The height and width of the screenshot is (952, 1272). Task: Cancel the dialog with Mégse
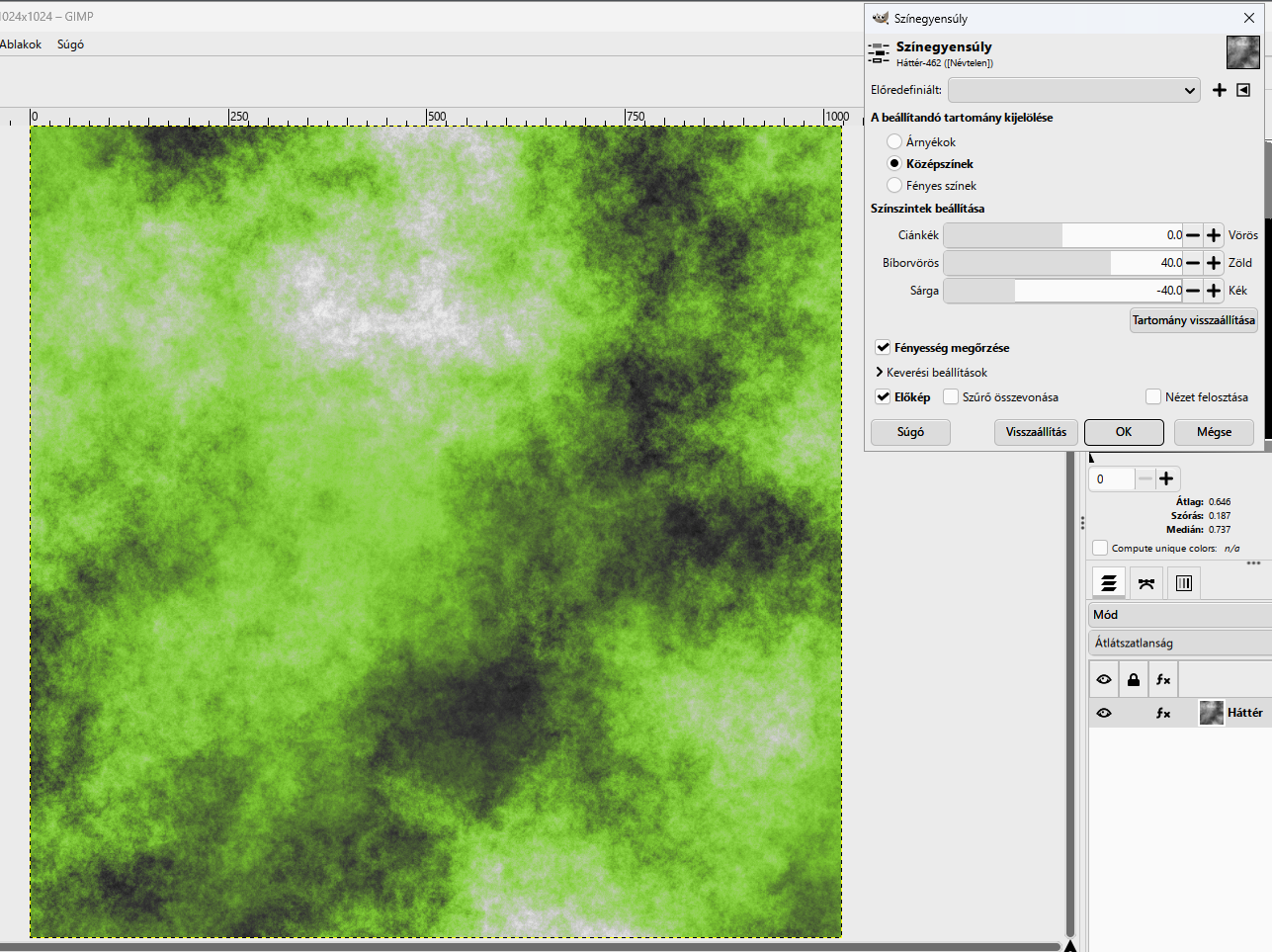click(x=1214, y=432)
